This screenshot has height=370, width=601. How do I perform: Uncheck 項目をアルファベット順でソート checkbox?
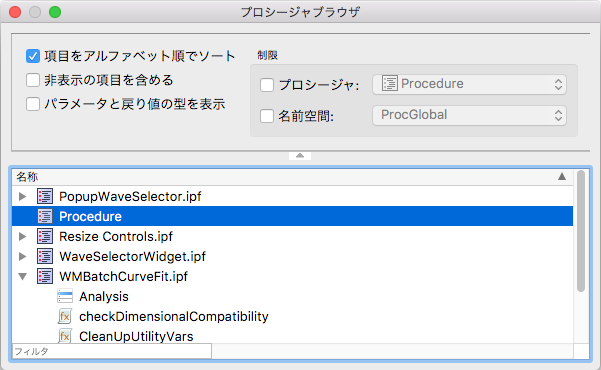coord(33,56)
